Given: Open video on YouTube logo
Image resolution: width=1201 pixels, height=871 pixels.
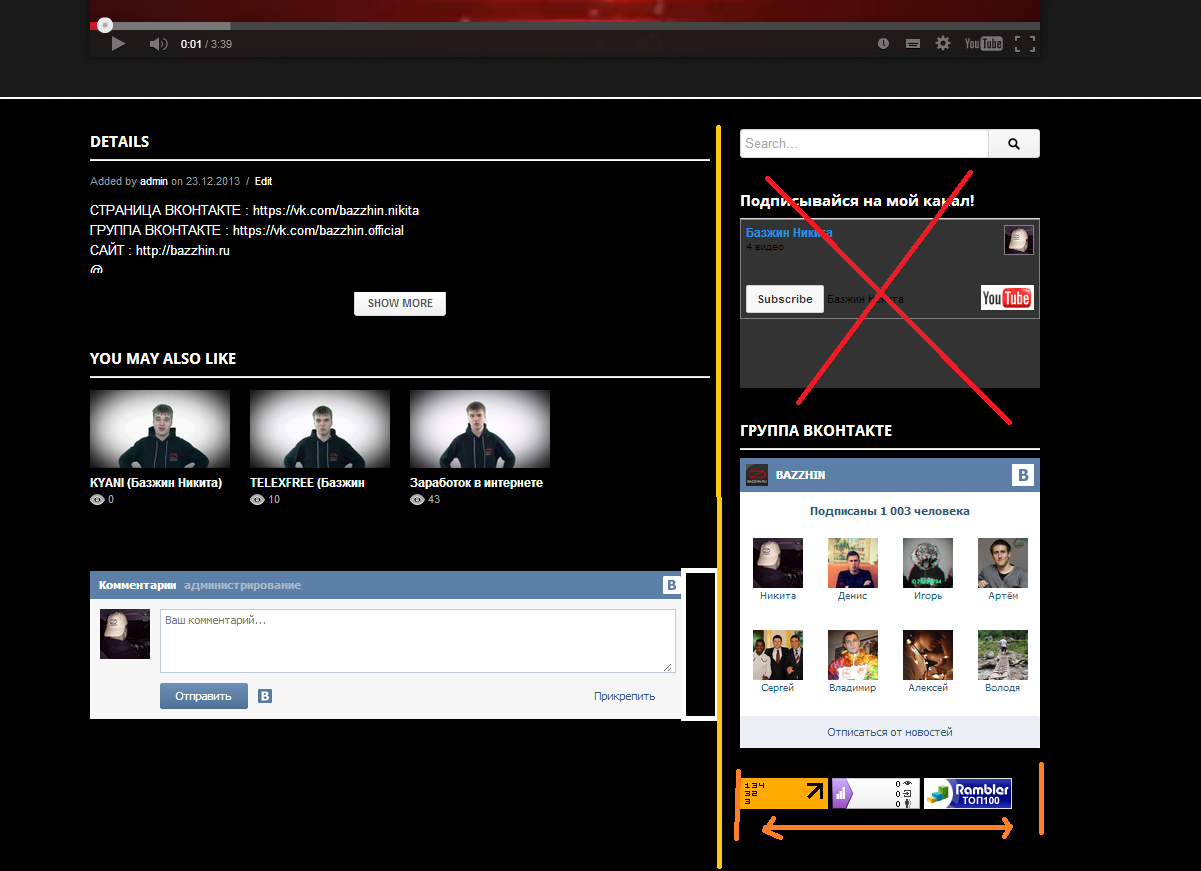Looking at the screenshot, I should coord(983,44).
